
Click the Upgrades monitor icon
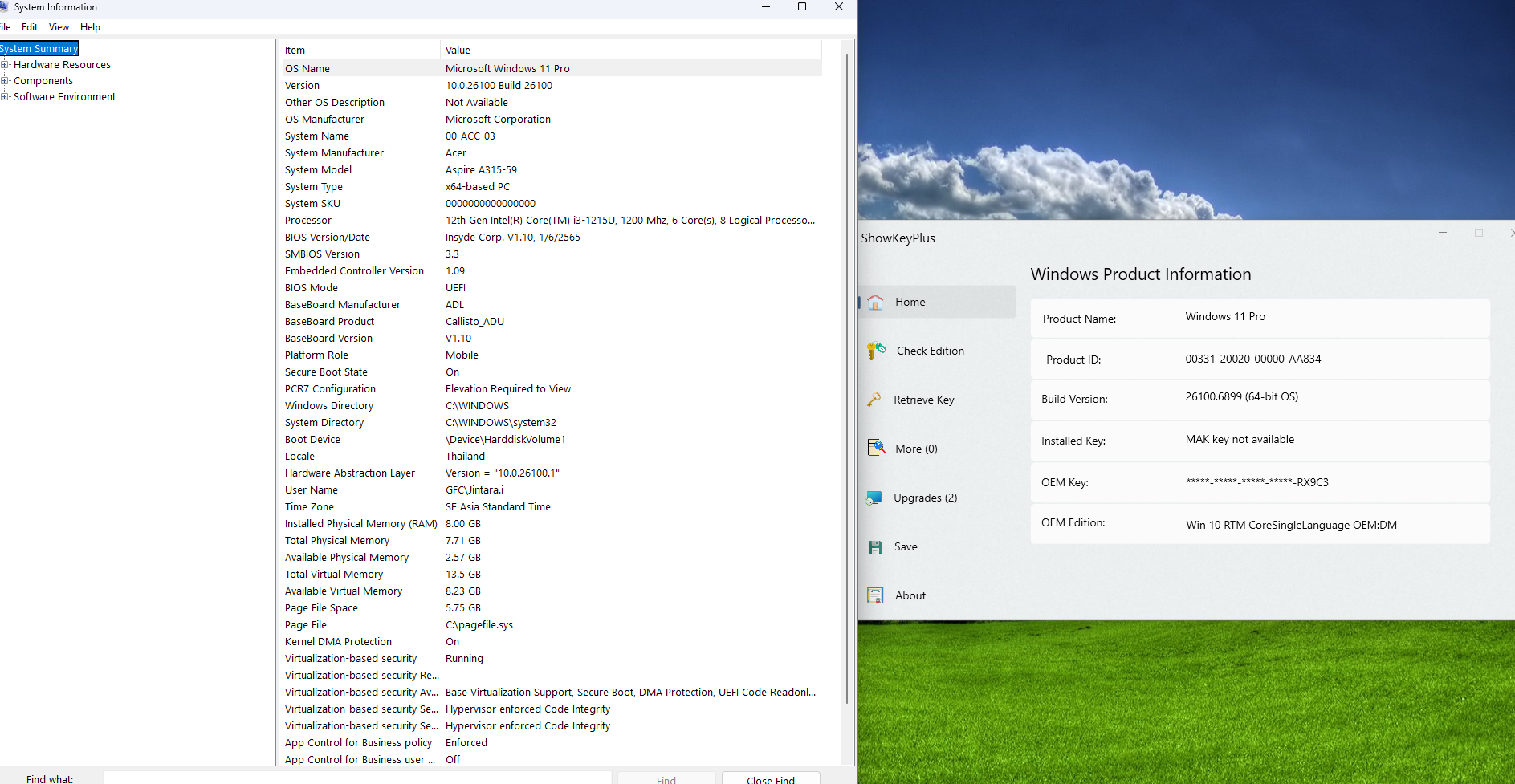(874, 498)
